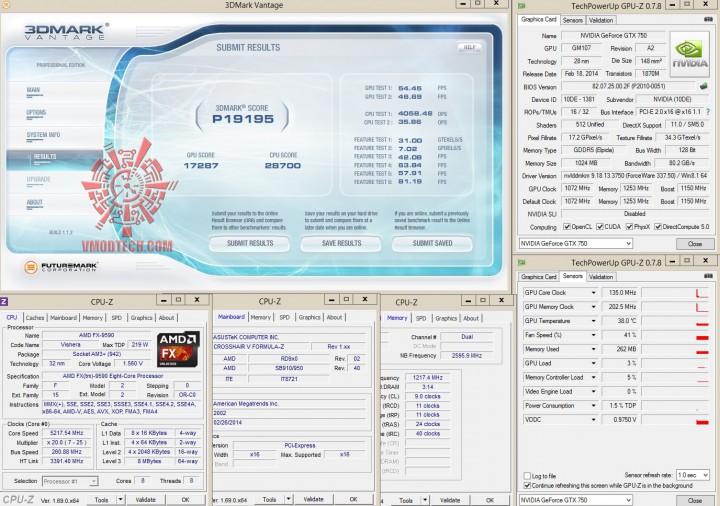Click the Driver Version field in GPU-Z
Screen dimensions: 720x506
pyautogui.click(x=635, y=176)
